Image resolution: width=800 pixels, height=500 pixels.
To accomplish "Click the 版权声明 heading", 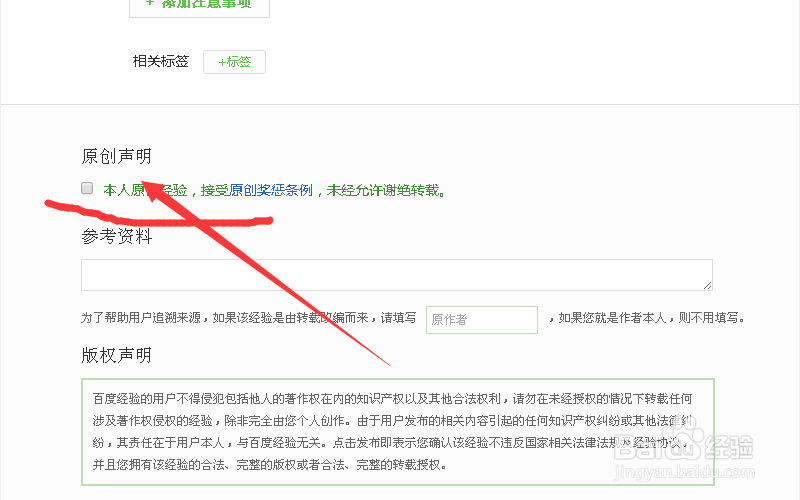I will click(x=116, y=355).
